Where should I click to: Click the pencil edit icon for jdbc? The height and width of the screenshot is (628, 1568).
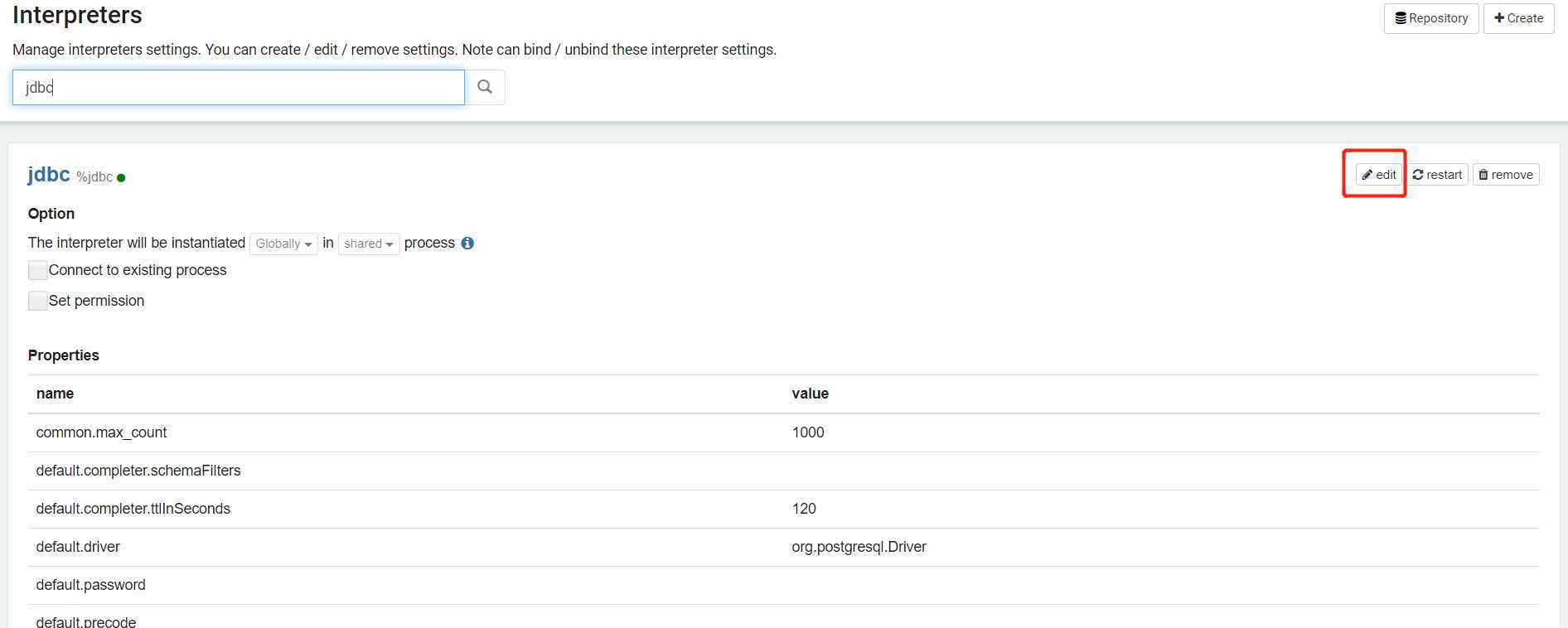pyautogui.click(x=1378, y=175)
